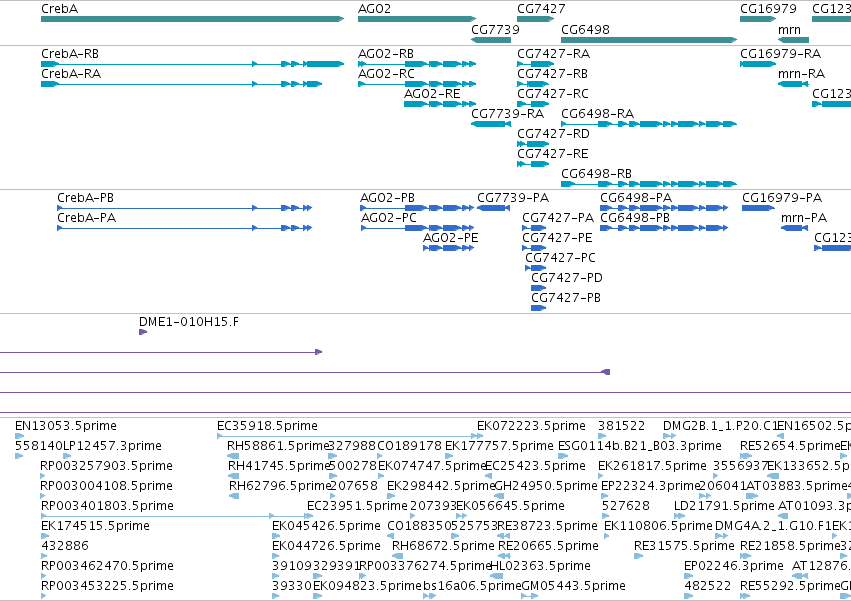
Task: Click the CG6498-RA transcript label
Action: pyautogui.click(x=597, y=113)
